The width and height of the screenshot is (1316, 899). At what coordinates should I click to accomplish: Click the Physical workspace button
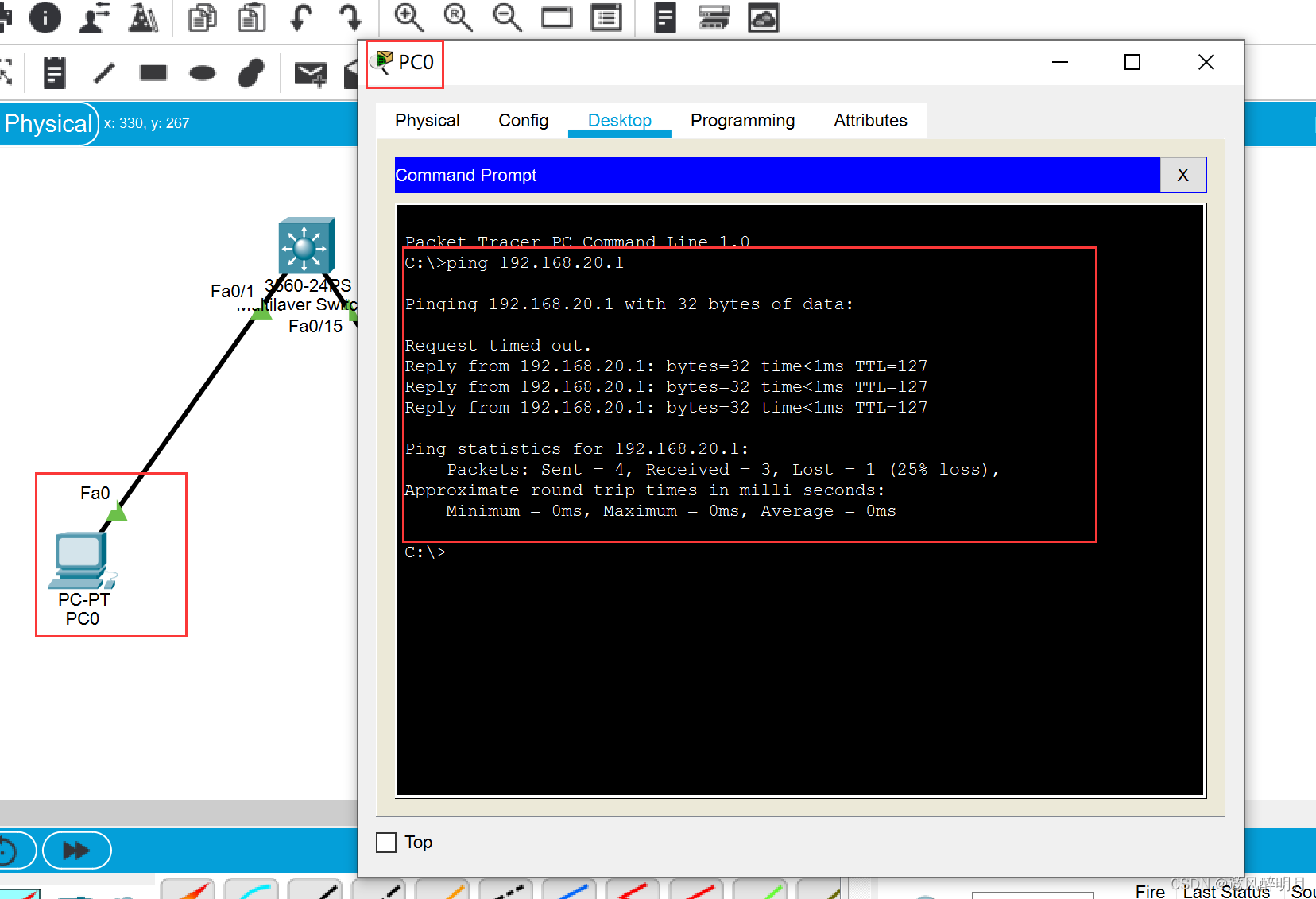[48, 123]
